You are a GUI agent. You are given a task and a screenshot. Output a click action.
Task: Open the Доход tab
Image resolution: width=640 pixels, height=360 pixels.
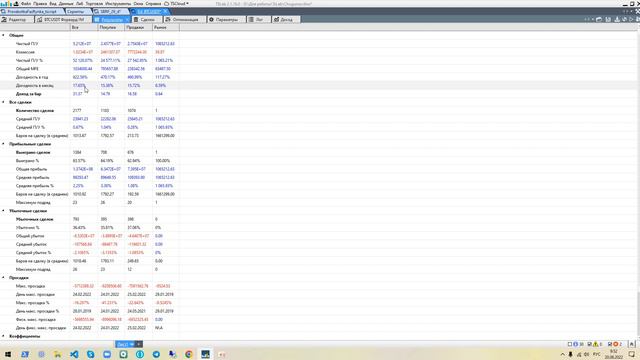pos(286,20)
